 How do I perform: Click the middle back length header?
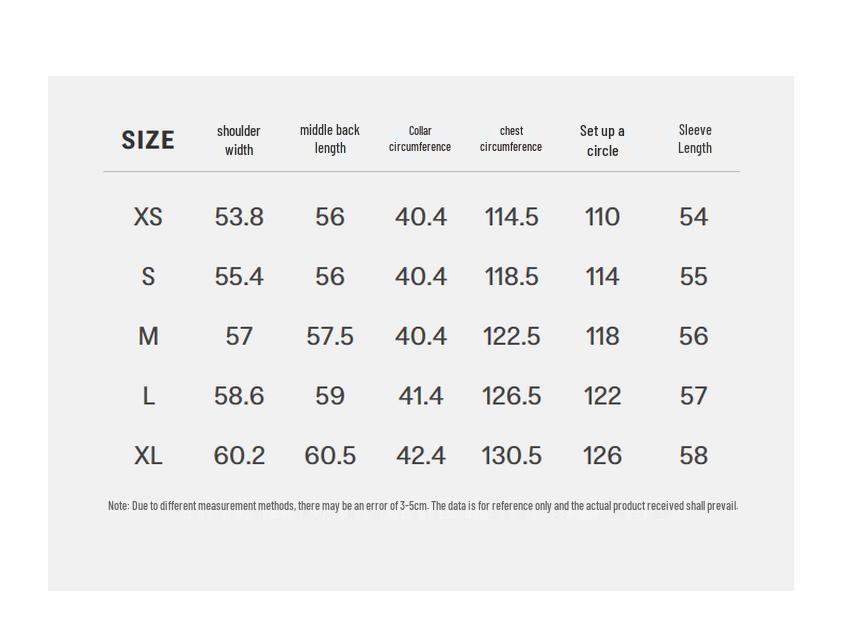(x=330, y=139)
